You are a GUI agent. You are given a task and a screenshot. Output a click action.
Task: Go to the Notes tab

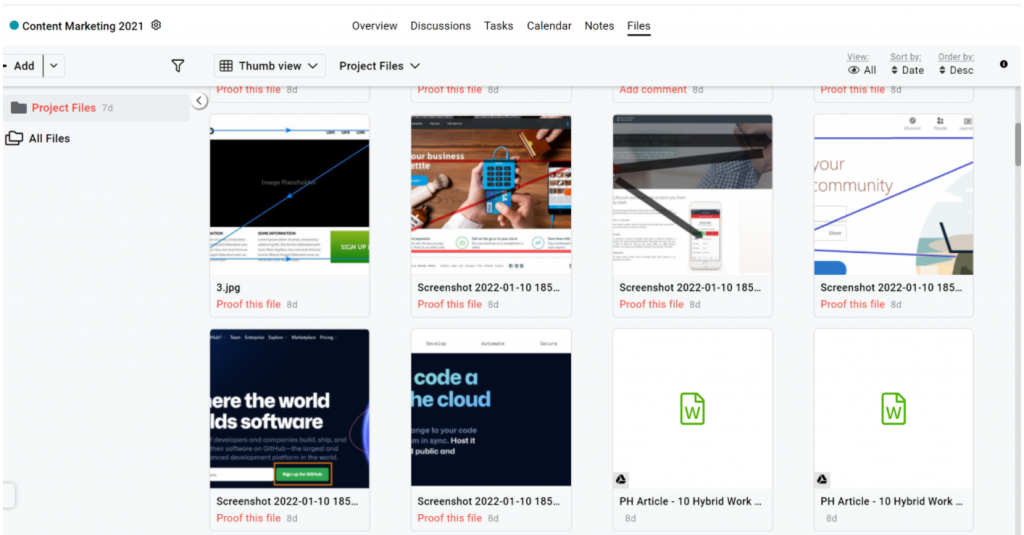pos(599,25)
